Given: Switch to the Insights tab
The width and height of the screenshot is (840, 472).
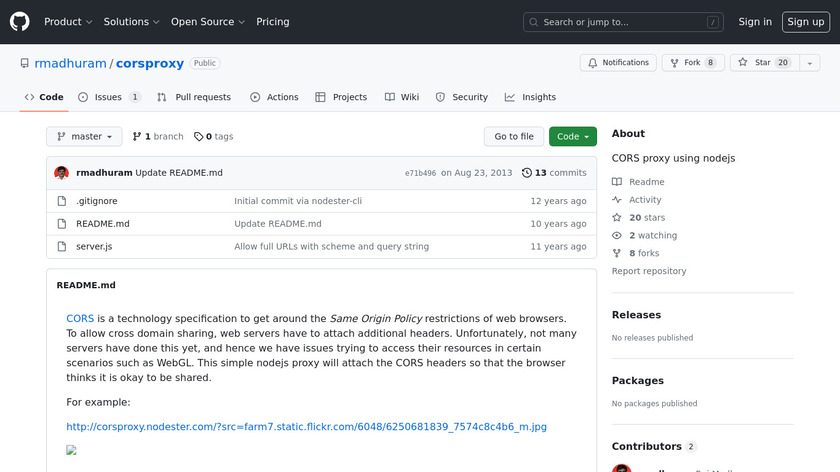Looking at the screenshot, I should [530, 97].
